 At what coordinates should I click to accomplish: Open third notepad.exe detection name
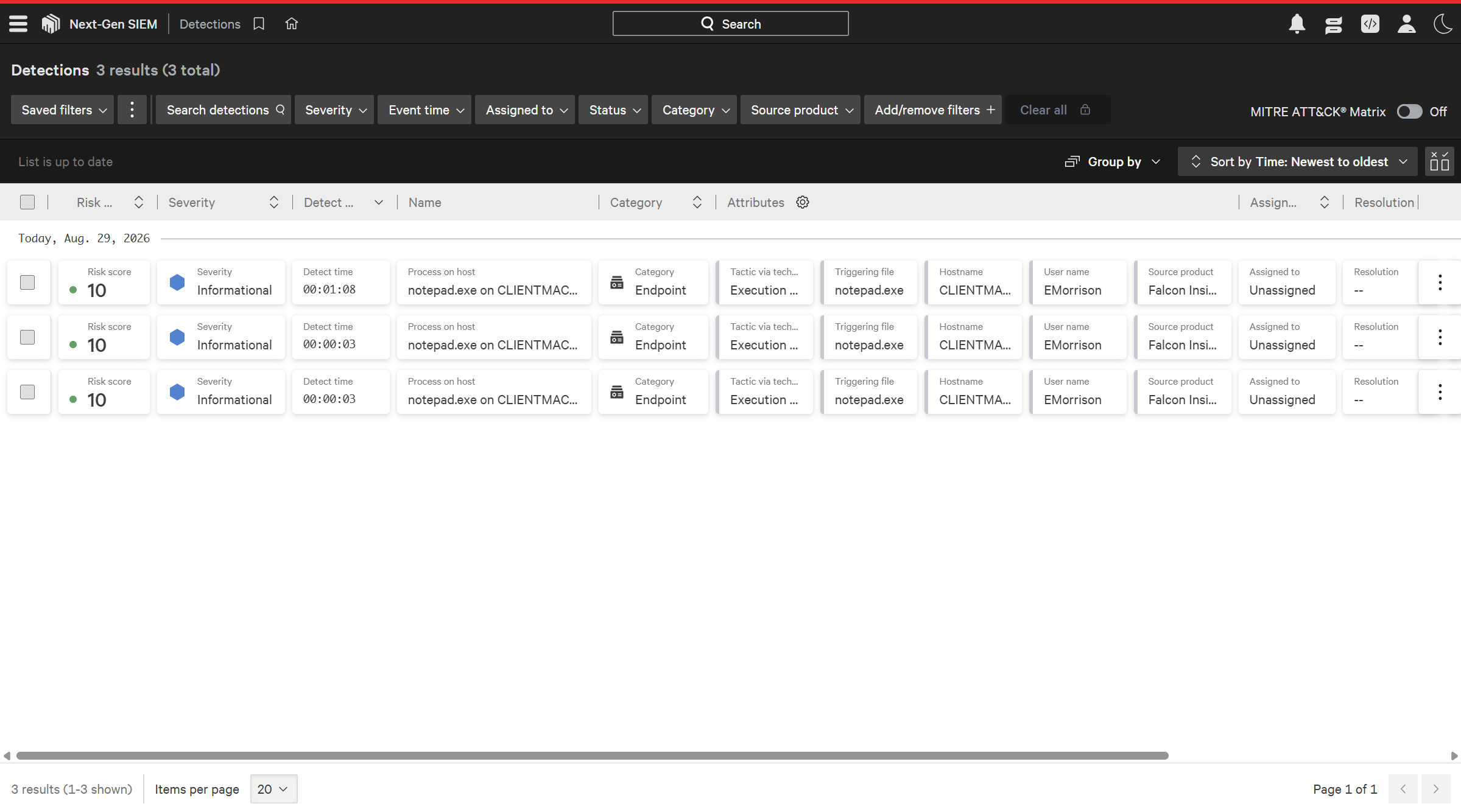pos(493,400)
